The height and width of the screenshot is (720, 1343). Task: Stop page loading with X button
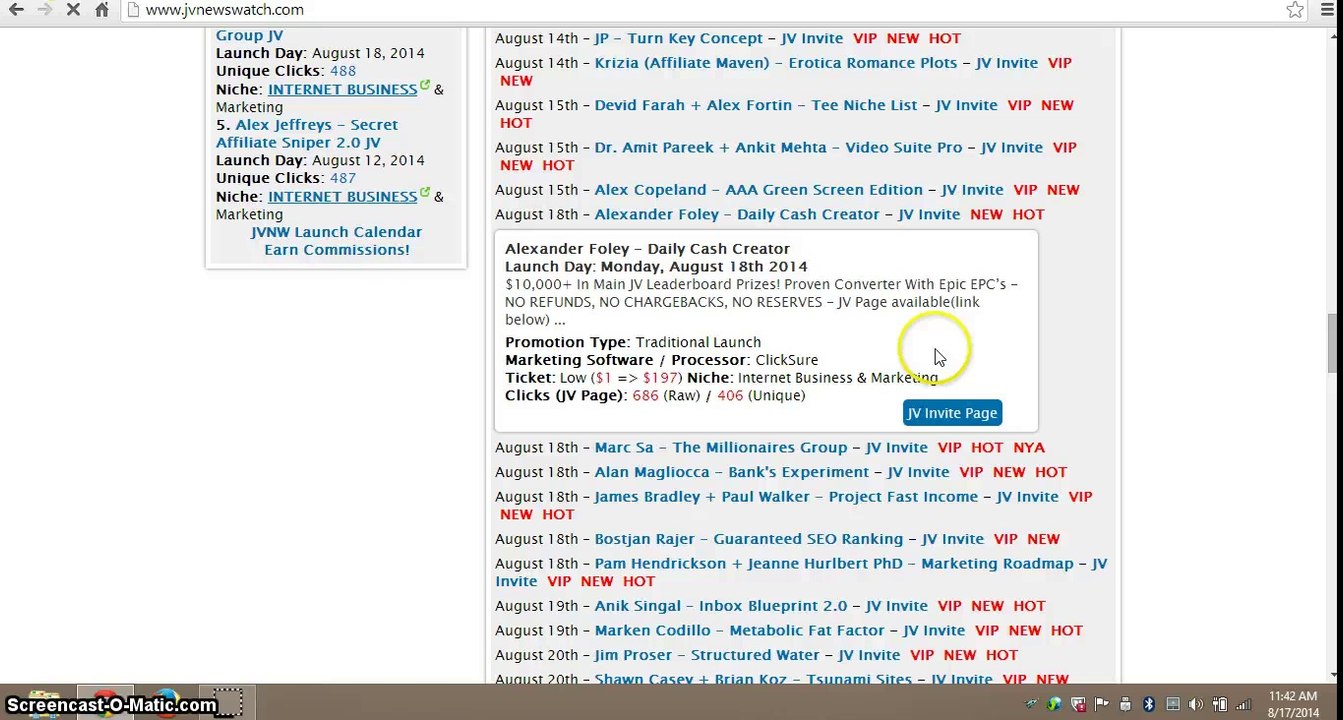(74, 10)
